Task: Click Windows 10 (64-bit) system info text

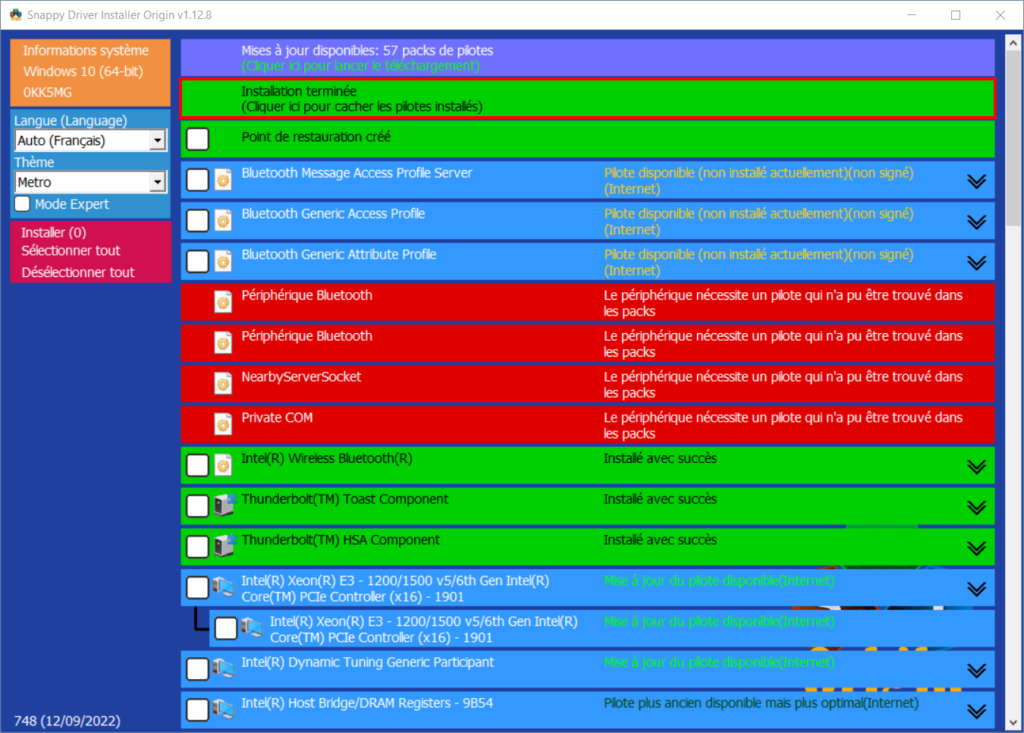Action: click(x=83, y=71)
